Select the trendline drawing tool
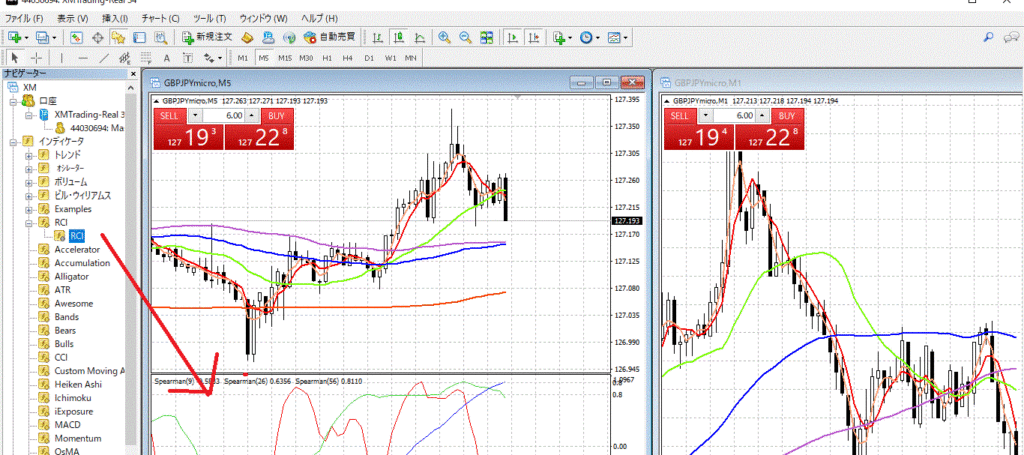 104,58
